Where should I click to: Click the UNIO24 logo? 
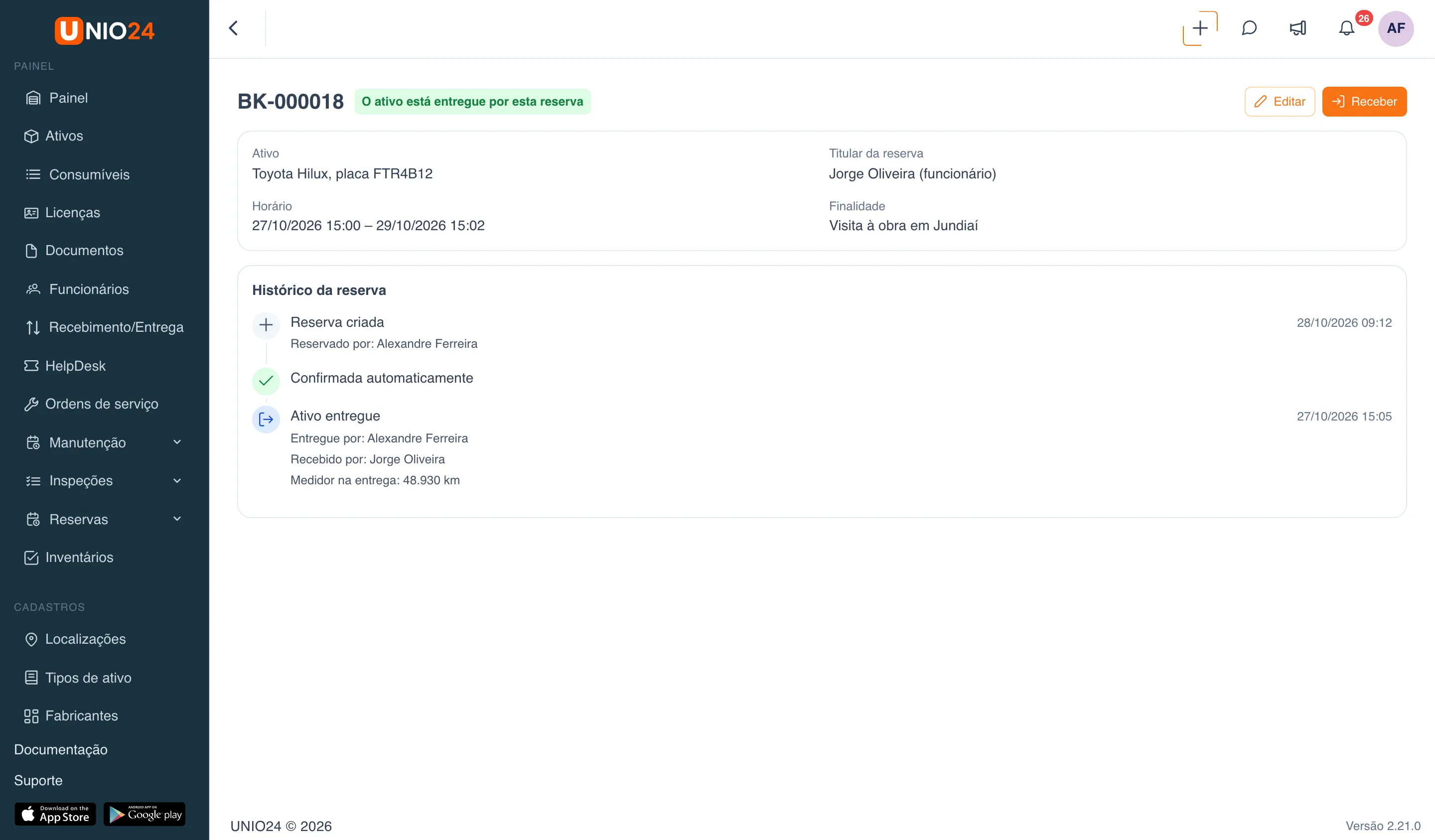tap(105, 31)
